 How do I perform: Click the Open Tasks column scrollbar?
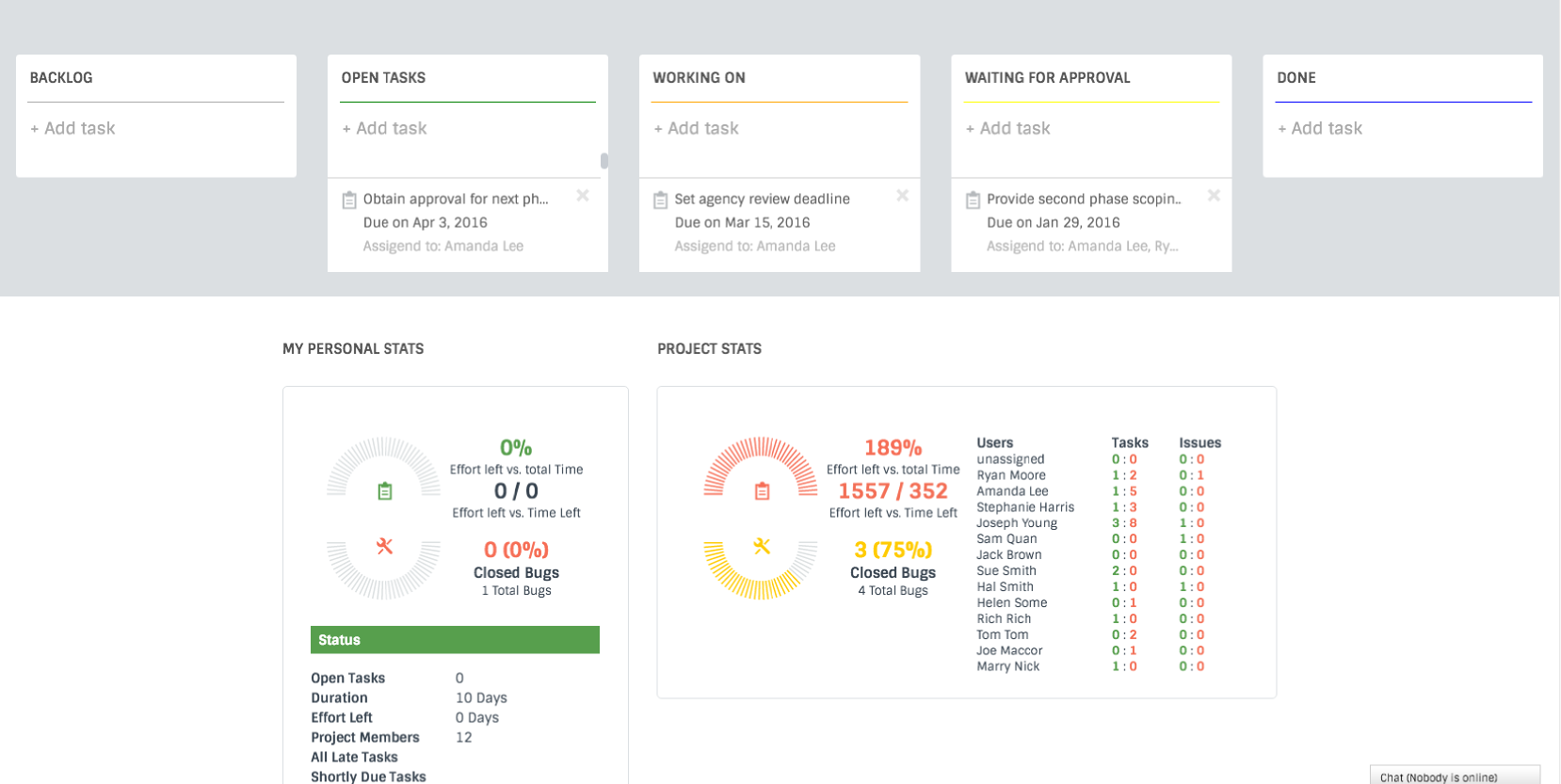603,161
